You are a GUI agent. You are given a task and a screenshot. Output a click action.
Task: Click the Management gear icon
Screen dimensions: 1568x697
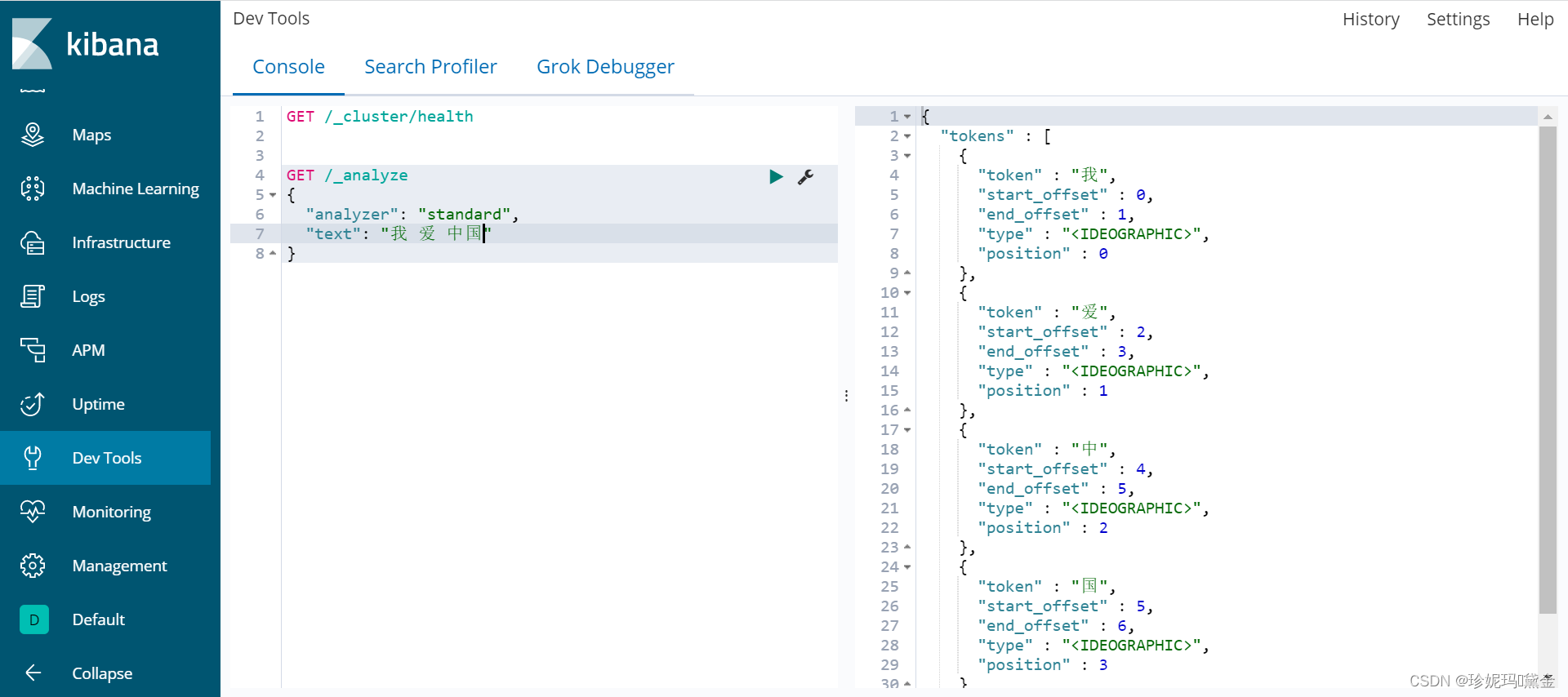tap(33, 566)
